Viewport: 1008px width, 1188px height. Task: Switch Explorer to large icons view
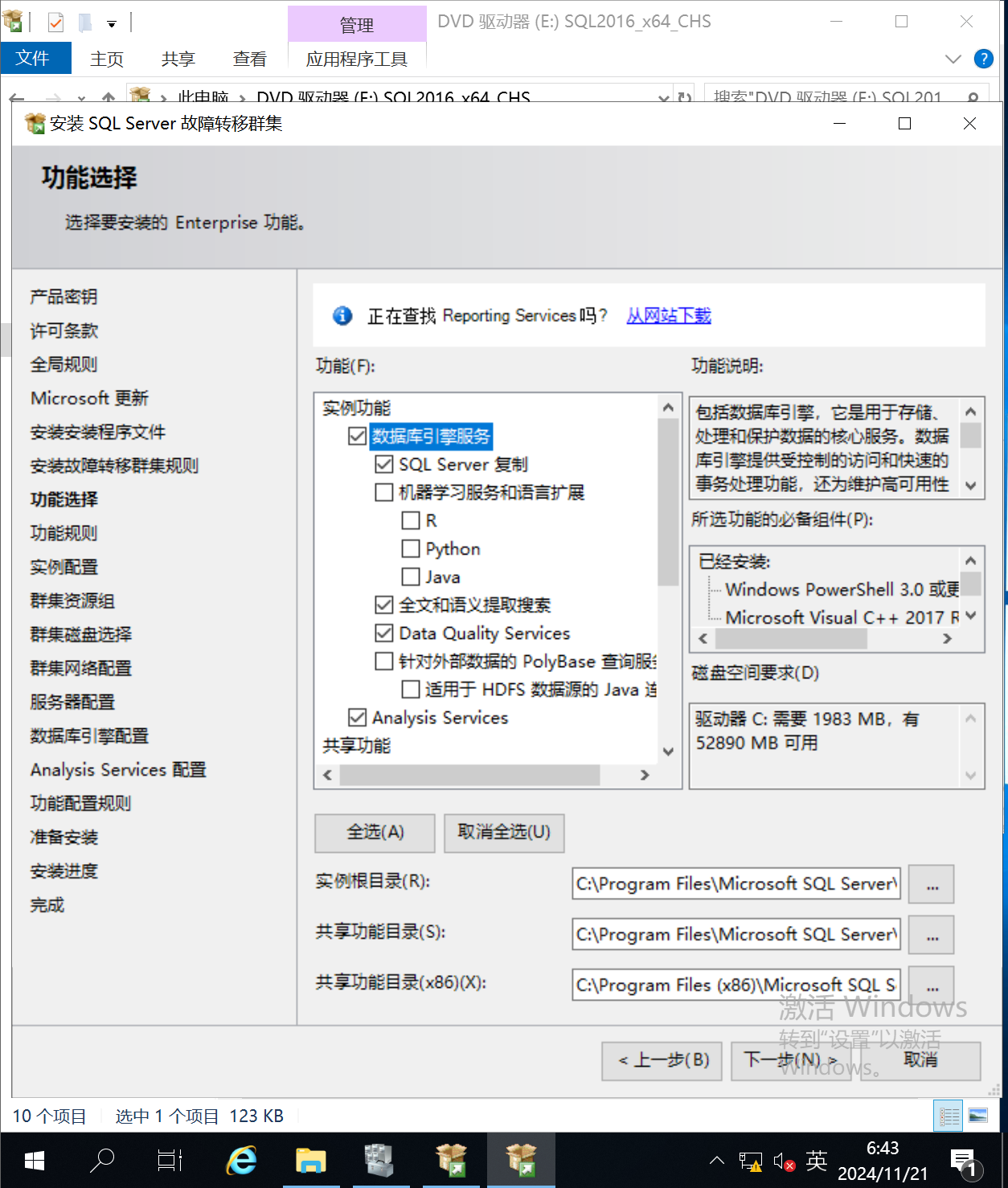(978, 1116)
